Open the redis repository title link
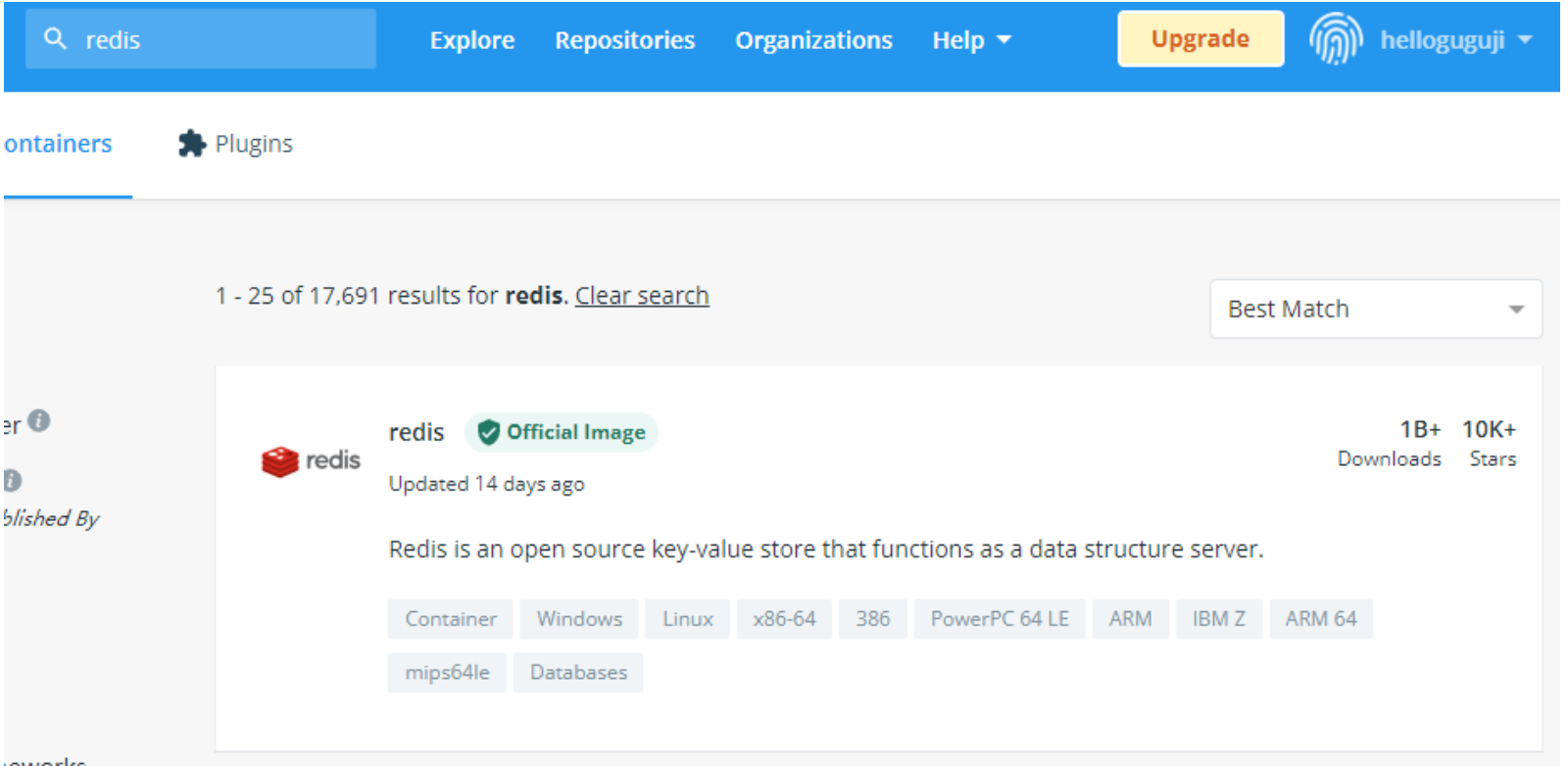 click(x=416, y=432)
